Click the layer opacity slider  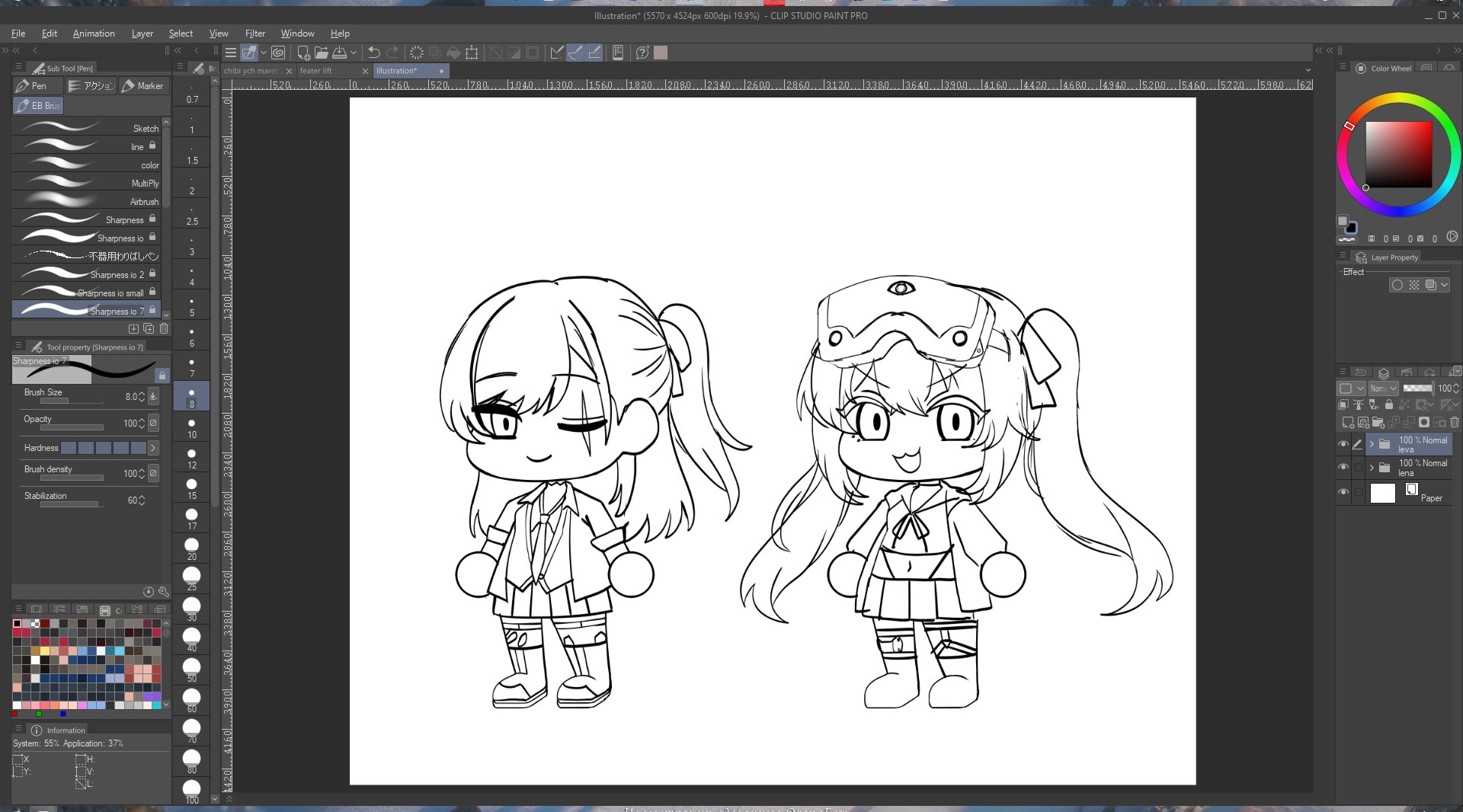pos(1417,388)
